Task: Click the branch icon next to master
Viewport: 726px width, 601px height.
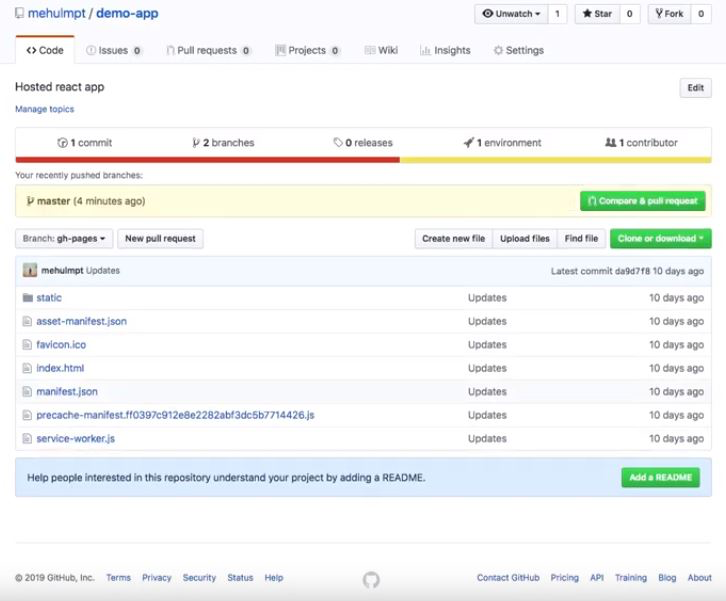Action: (30, 201)
